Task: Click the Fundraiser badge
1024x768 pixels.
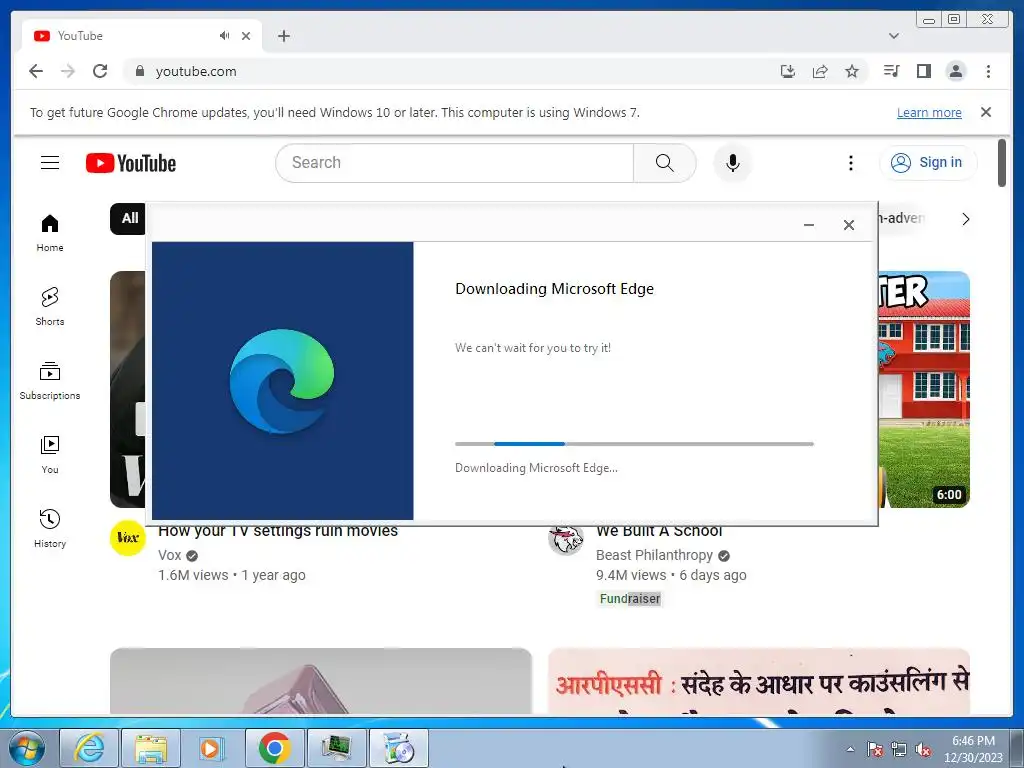Action: click(x=630, y=598)
